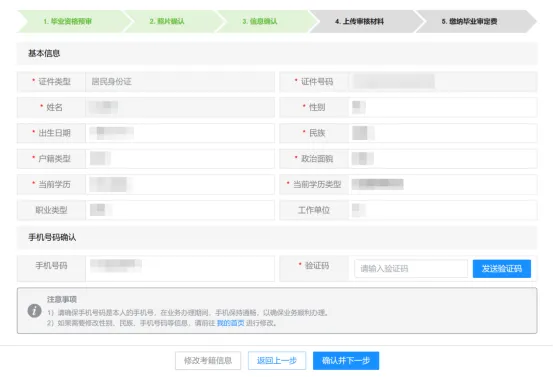Image resolution: width=554 pixels, height=377 pixels.
Task: Click the 政治面貌 field value
Action: click(x=443, y=159)
